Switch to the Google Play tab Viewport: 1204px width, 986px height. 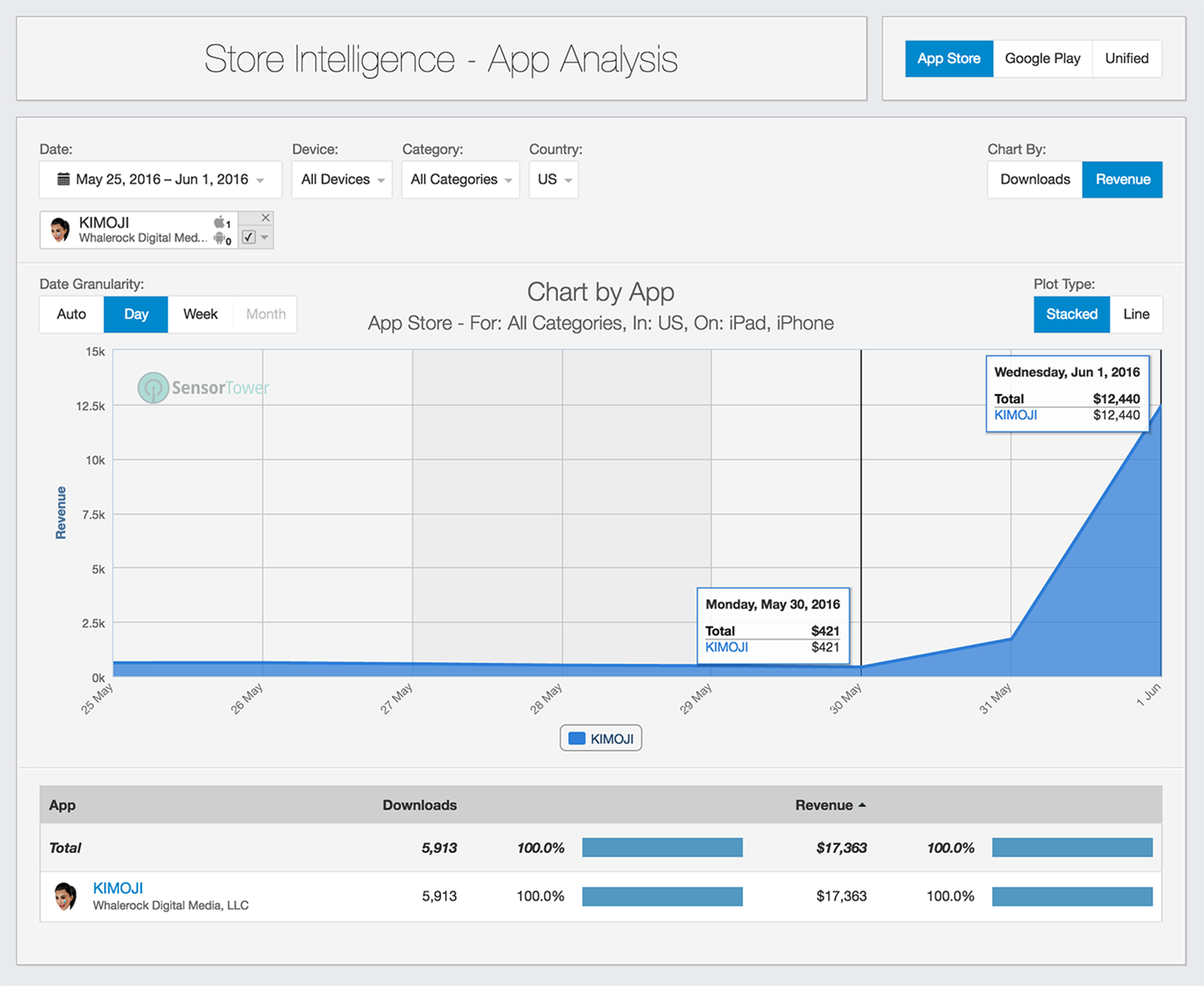1043,58
